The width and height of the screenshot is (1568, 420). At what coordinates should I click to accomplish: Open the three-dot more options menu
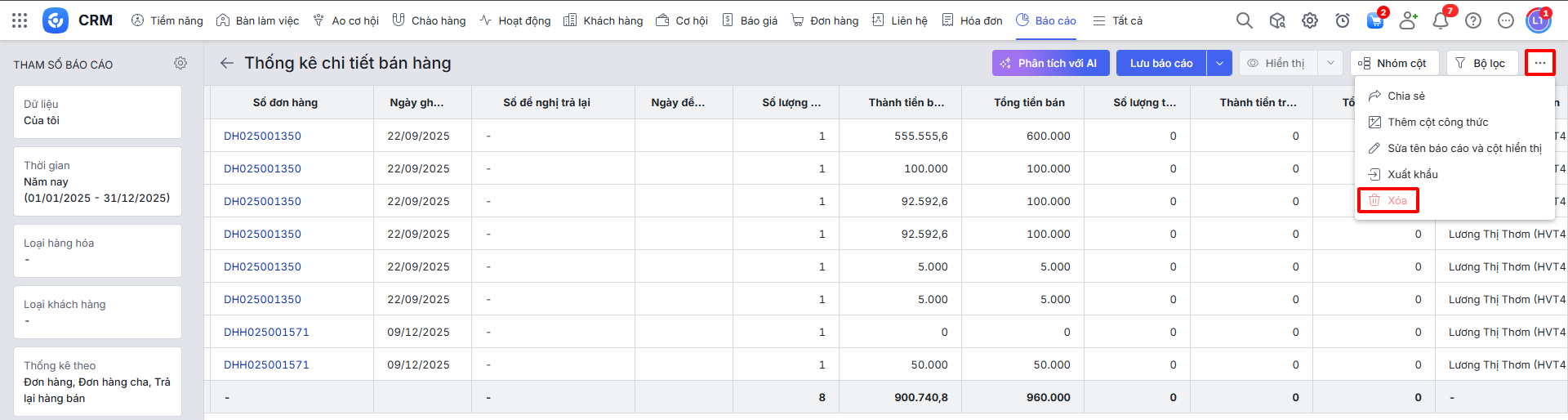pos(1539,63)
